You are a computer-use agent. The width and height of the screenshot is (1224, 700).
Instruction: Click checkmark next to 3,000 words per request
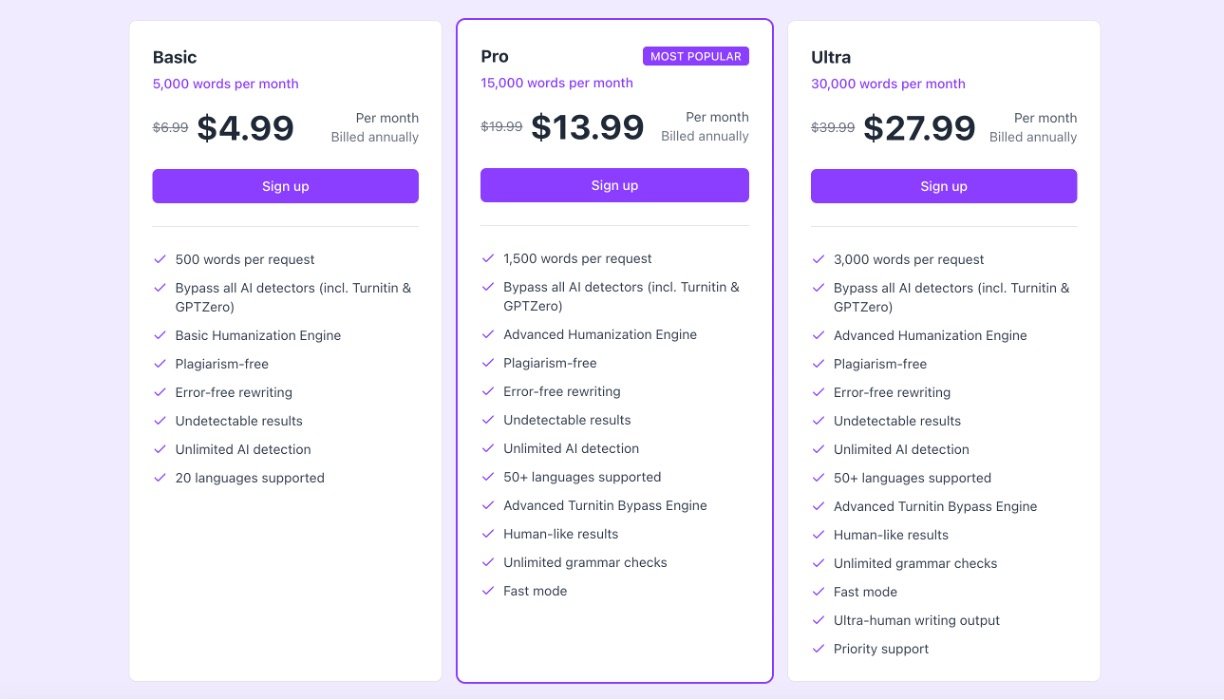coord(818,259)
